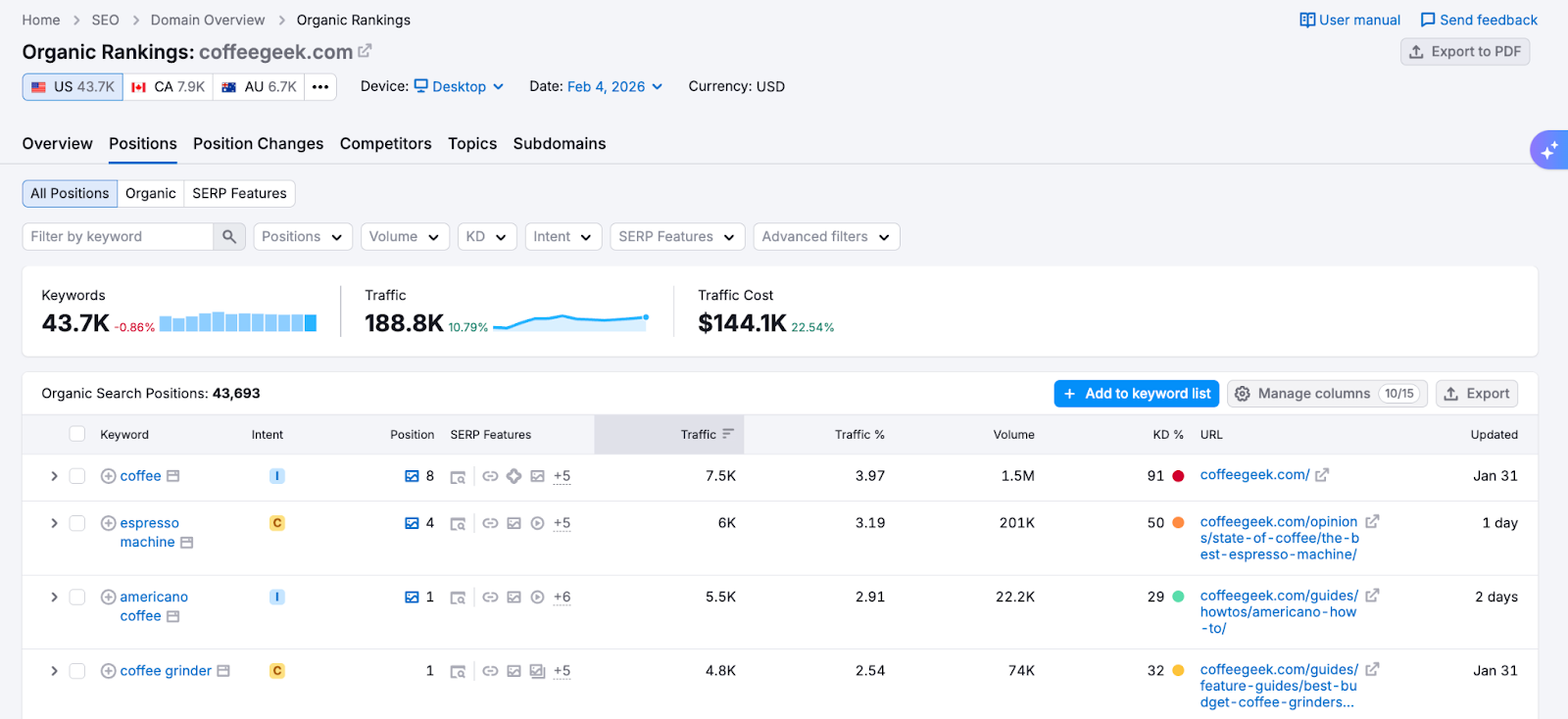Click the User manual book icon
This screenshot has width=1568, height=719.
click(x=1307, y=20)
